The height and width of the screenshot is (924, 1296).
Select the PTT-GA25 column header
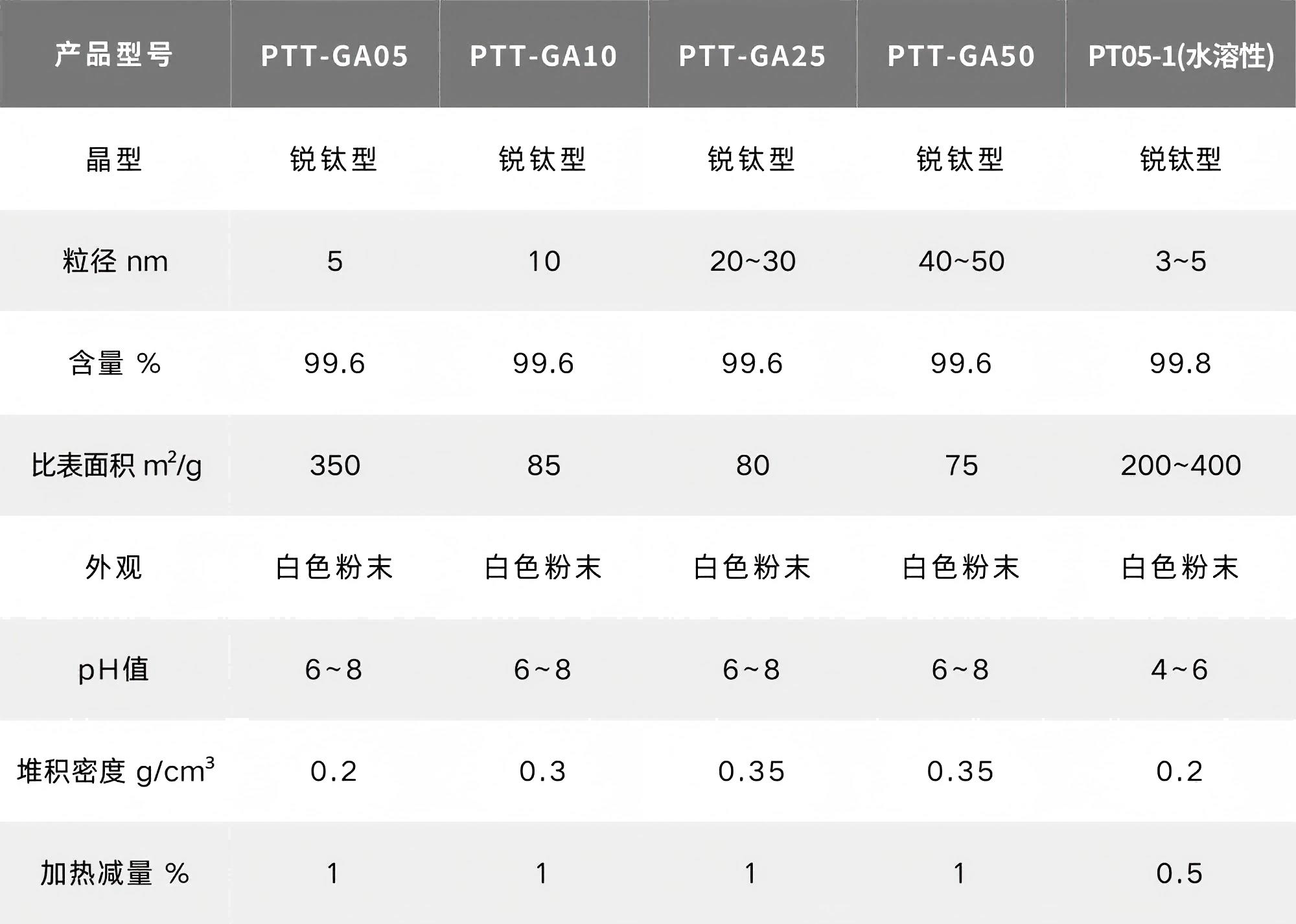[752, 56]
